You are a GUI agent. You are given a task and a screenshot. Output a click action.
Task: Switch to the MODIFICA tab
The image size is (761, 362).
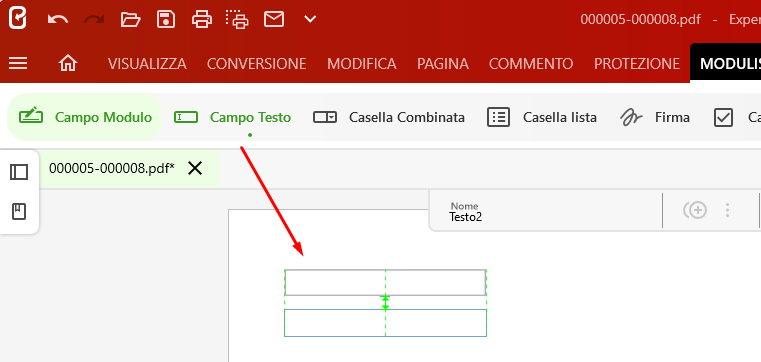pyautogui.click(x=362, y=64)
